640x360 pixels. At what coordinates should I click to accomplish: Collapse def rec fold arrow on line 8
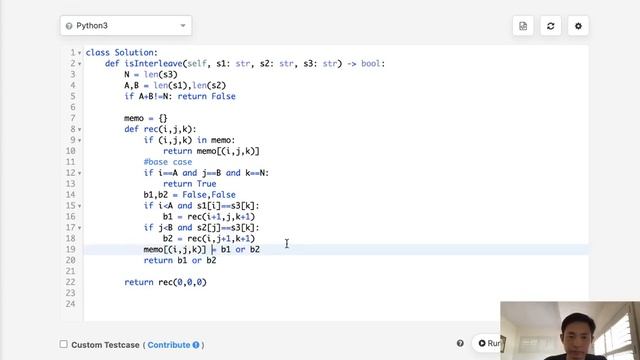click(x=80, y=130)
